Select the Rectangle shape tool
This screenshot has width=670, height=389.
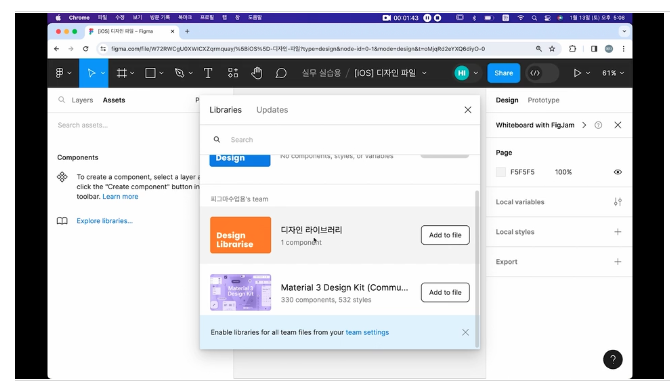[x=150, y=73]
